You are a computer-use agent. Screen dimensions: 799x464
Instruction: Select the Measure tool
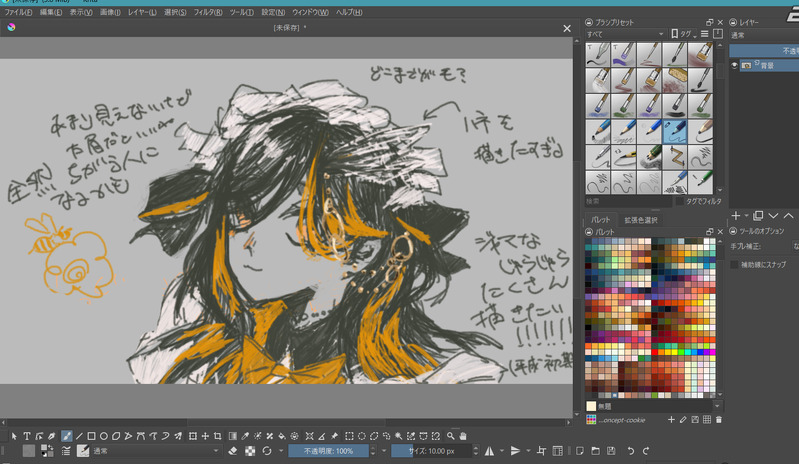pos(322,436)
